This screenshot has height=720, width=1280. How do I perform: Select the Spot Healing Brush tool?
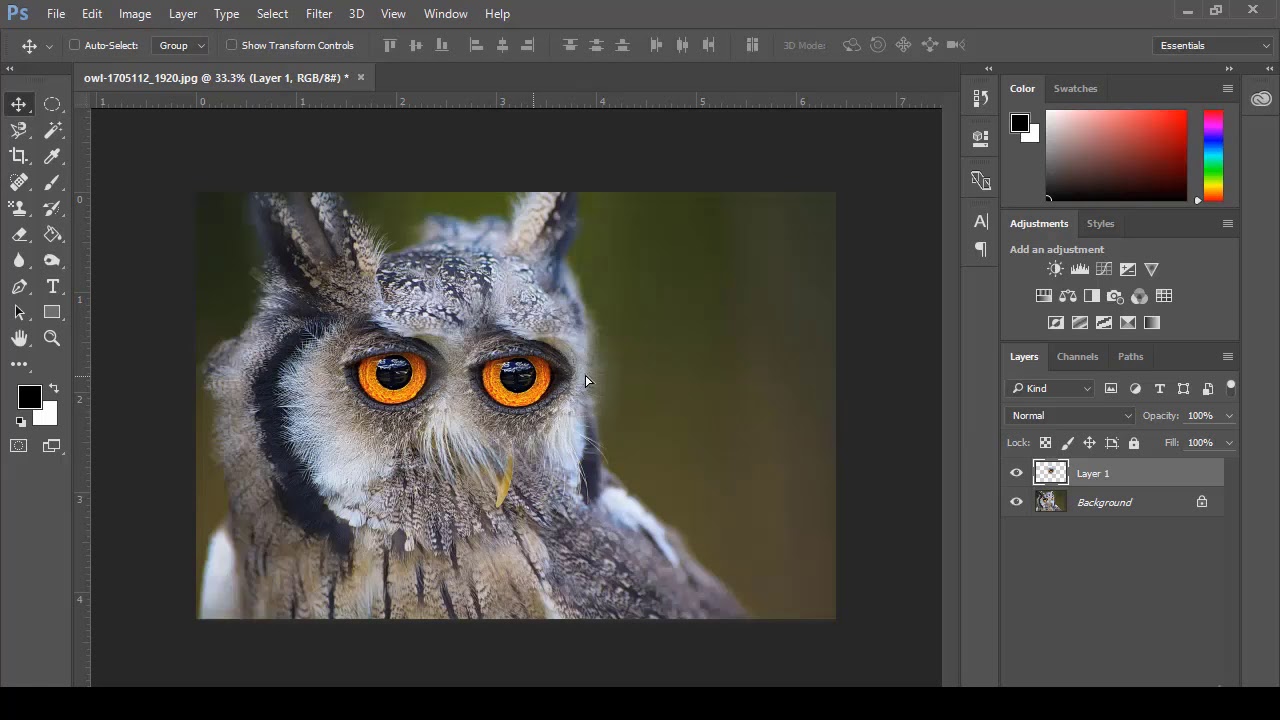[x=19, y=182]
